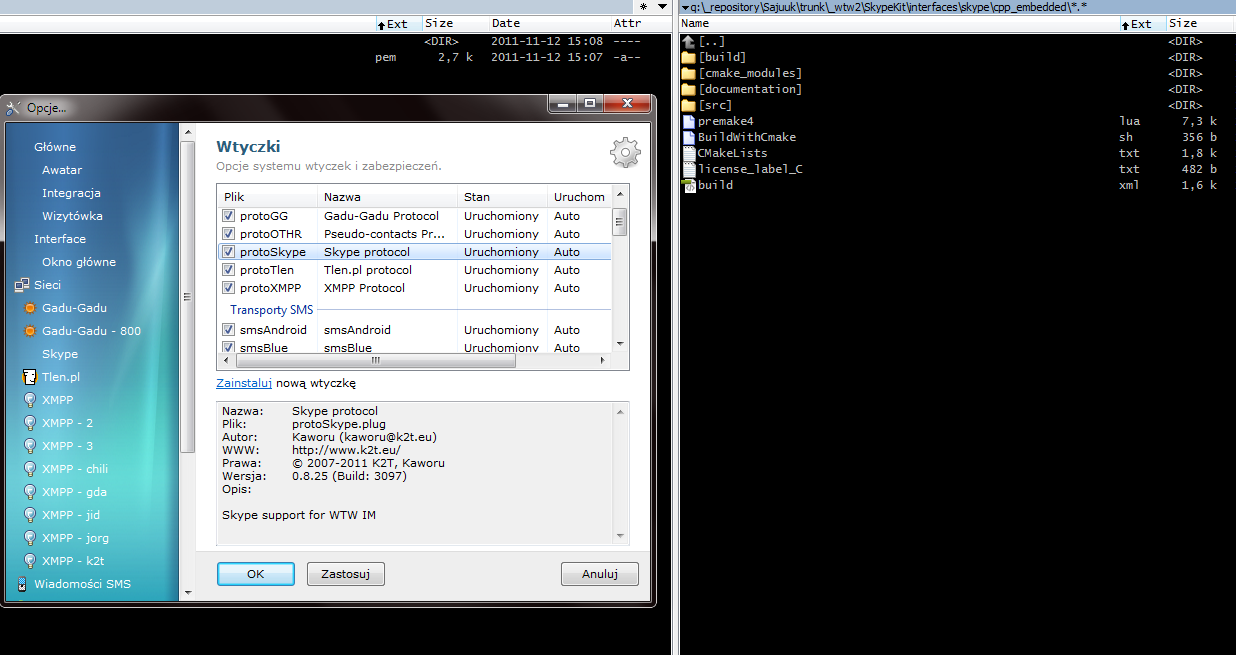Click the * filter button above left panel
This screenshot has width=1236, height=655.
pyautogui.click(x=643, y=7)
